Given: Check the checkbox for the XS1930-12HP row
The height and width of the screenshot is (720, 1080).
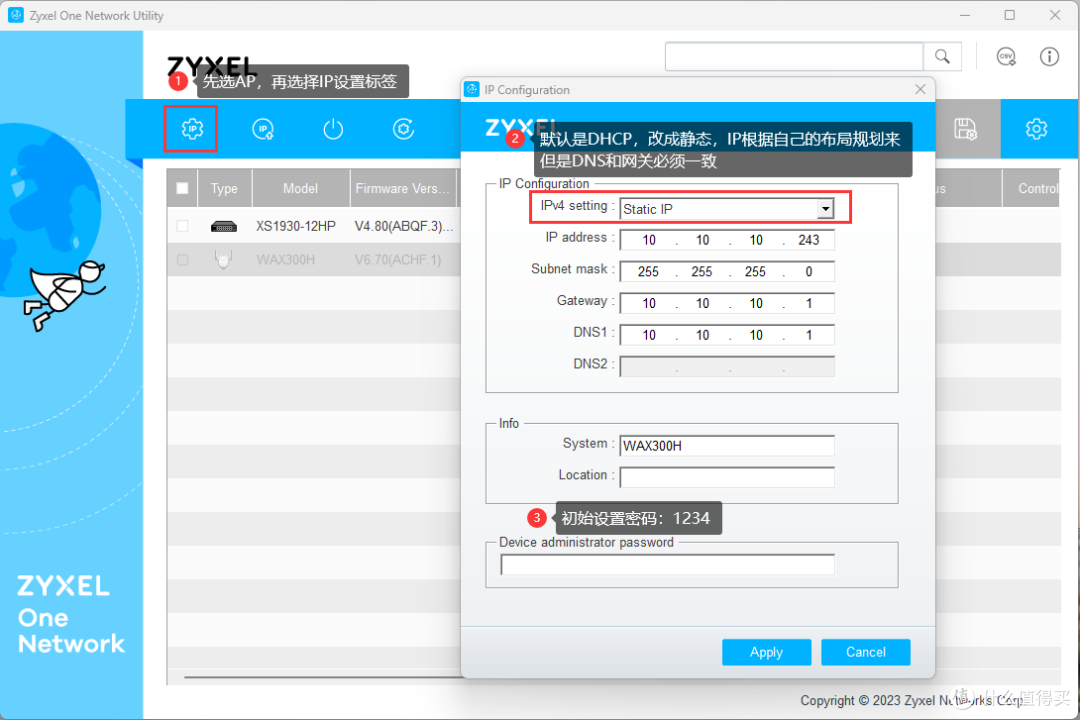Looking at the screenshot, I should click(x=181, y=226).
